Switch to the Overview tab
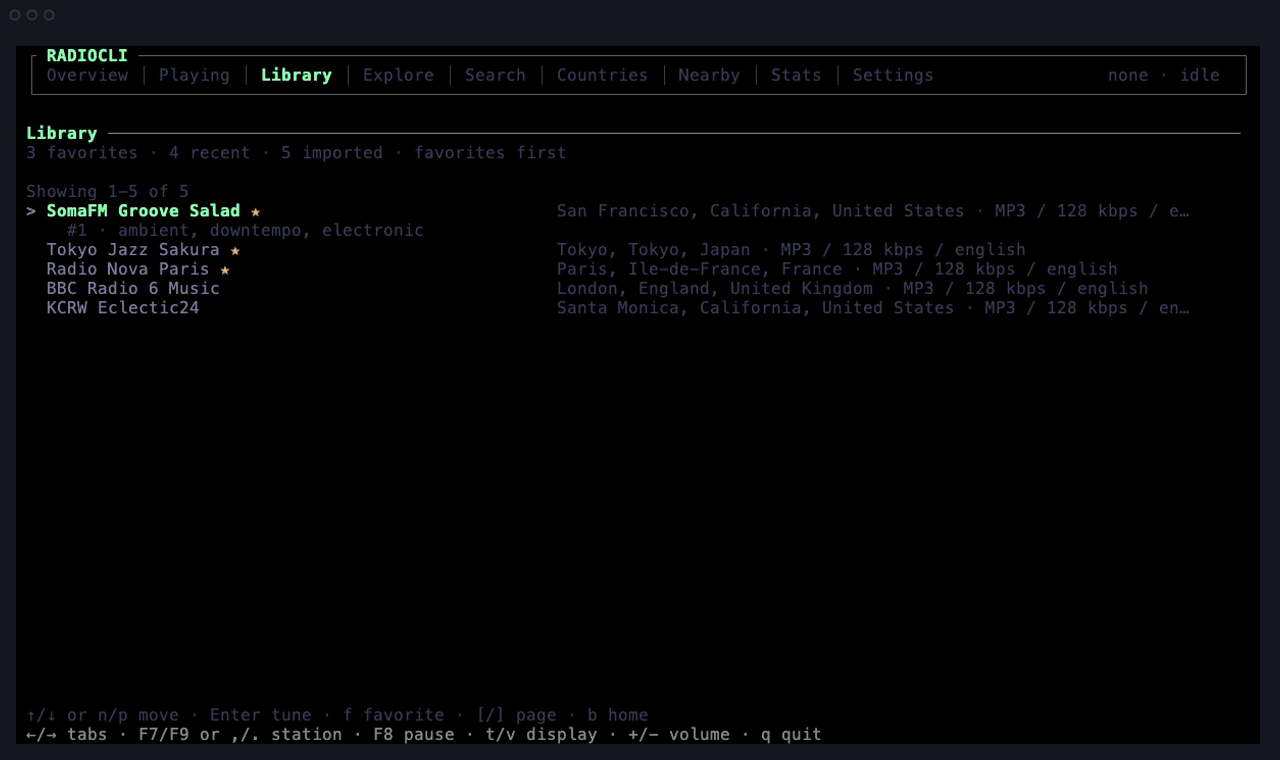This screenshot has height=760, width=1280. 87,75
